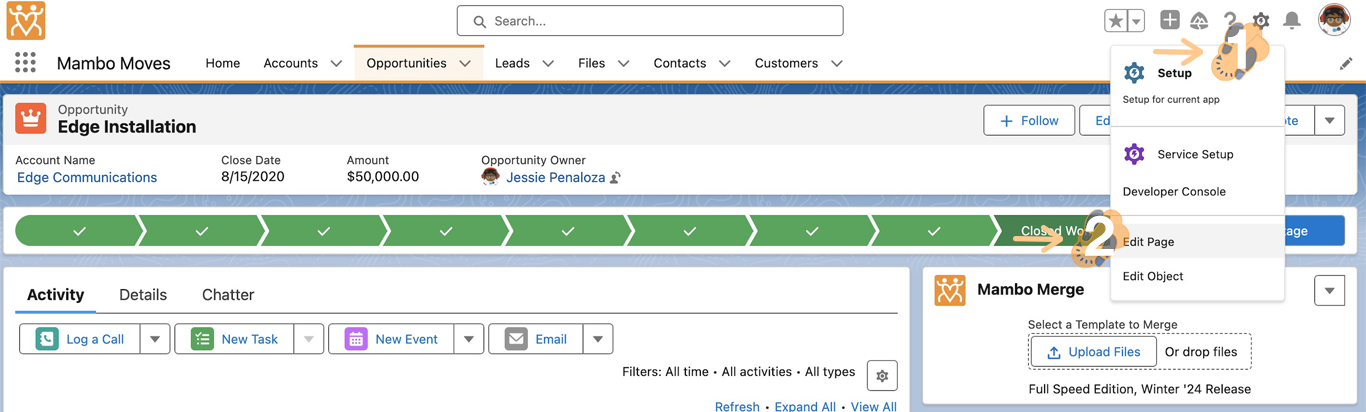Open the user avatar profile menu

pyautogui.click(x=1334, y=20)
